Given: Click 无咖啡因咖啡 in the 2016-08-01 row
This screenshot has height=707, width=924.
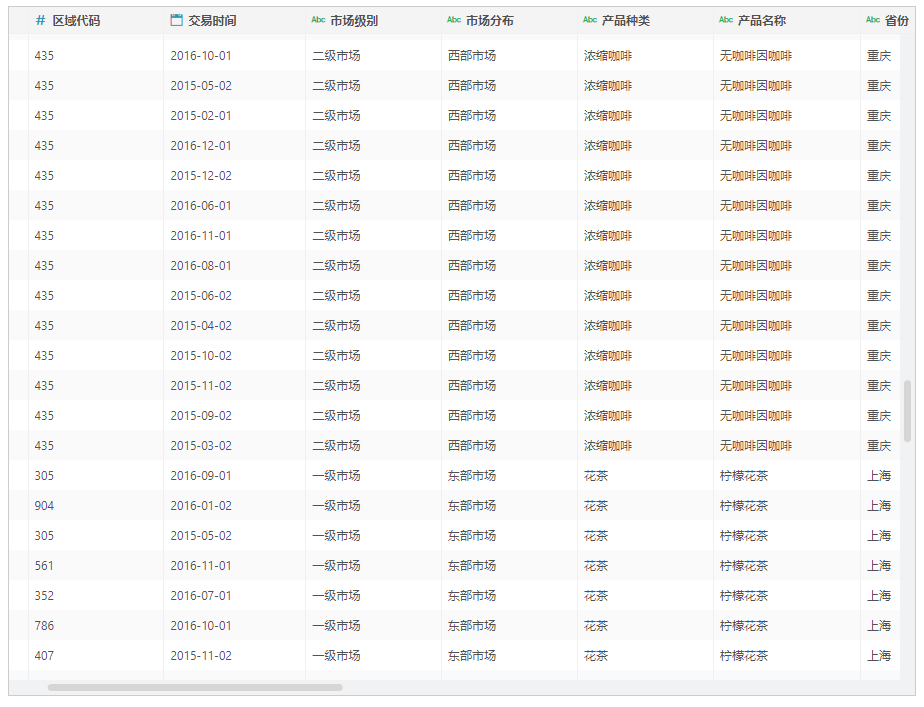Looking at the screenshot, I should [x=755, y=266].
